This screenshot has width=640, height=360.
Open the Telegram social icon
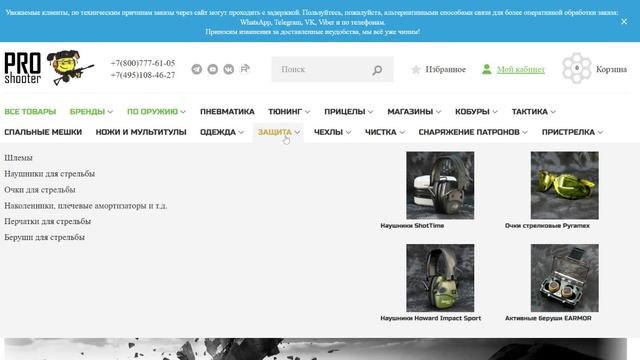(197, 69)
